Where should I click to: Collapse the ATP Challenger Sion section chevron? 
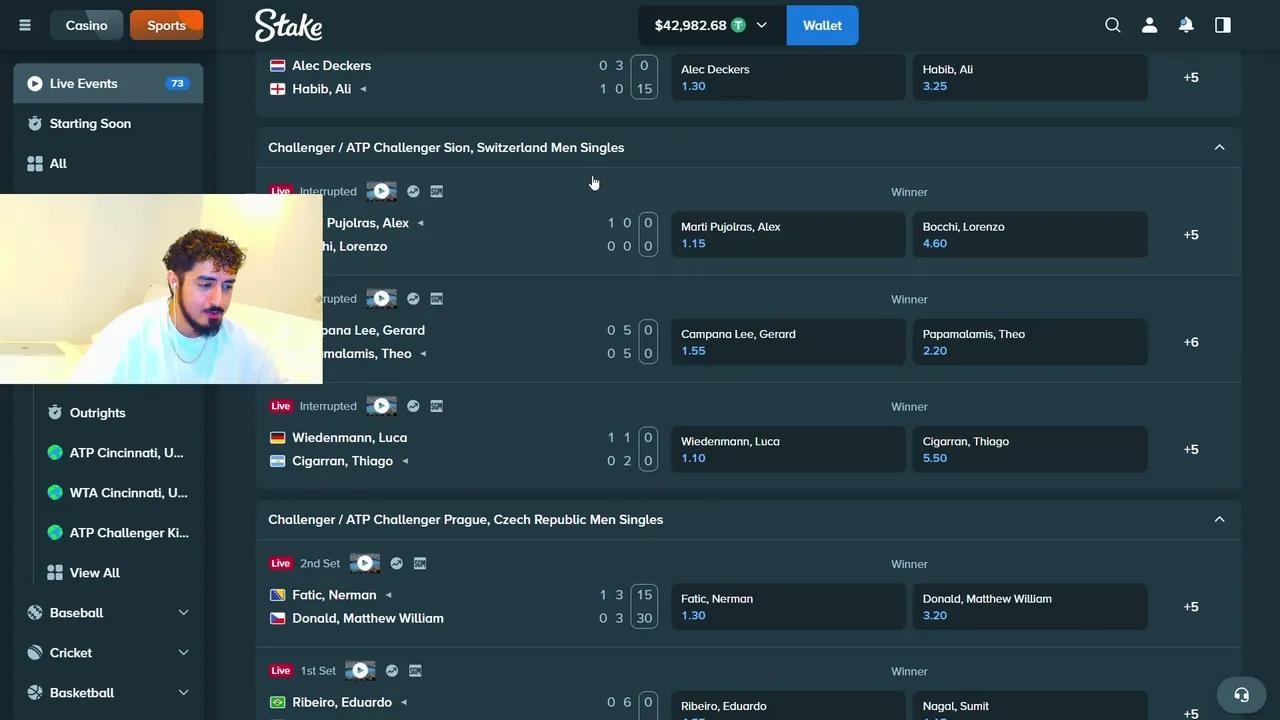[1219, 147]
